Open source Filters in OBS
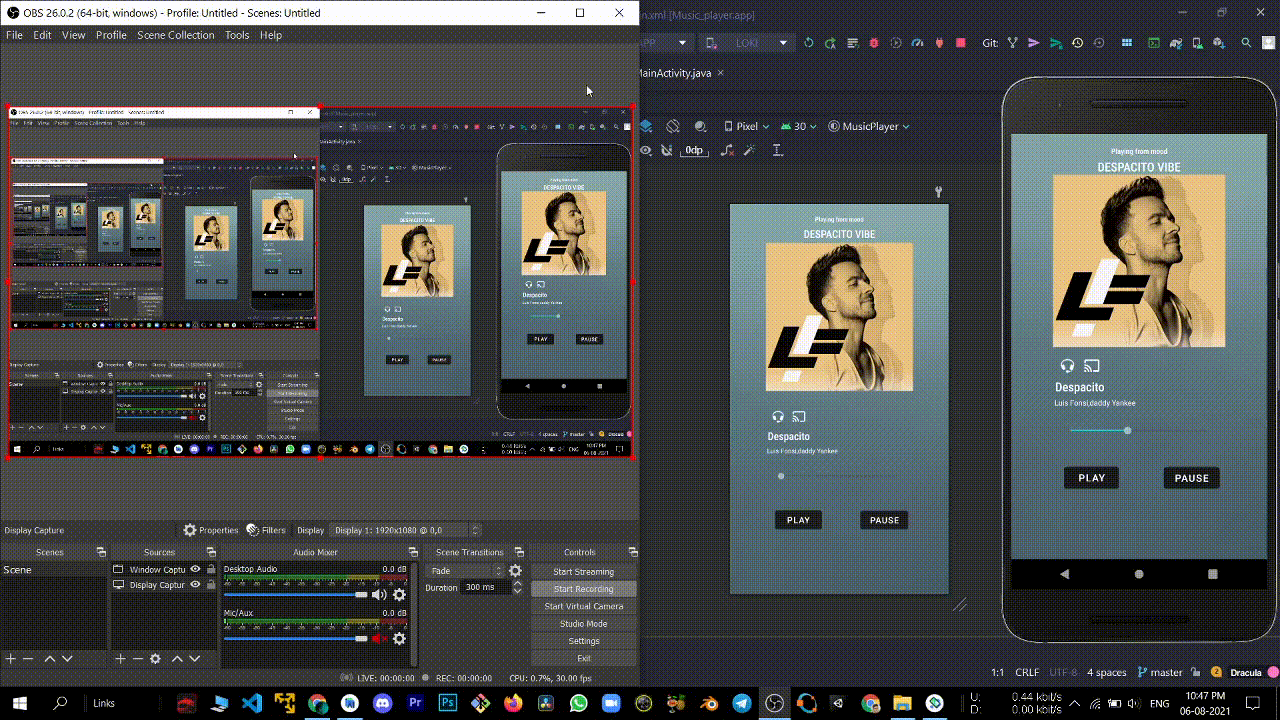 click(x=266, y=530)
